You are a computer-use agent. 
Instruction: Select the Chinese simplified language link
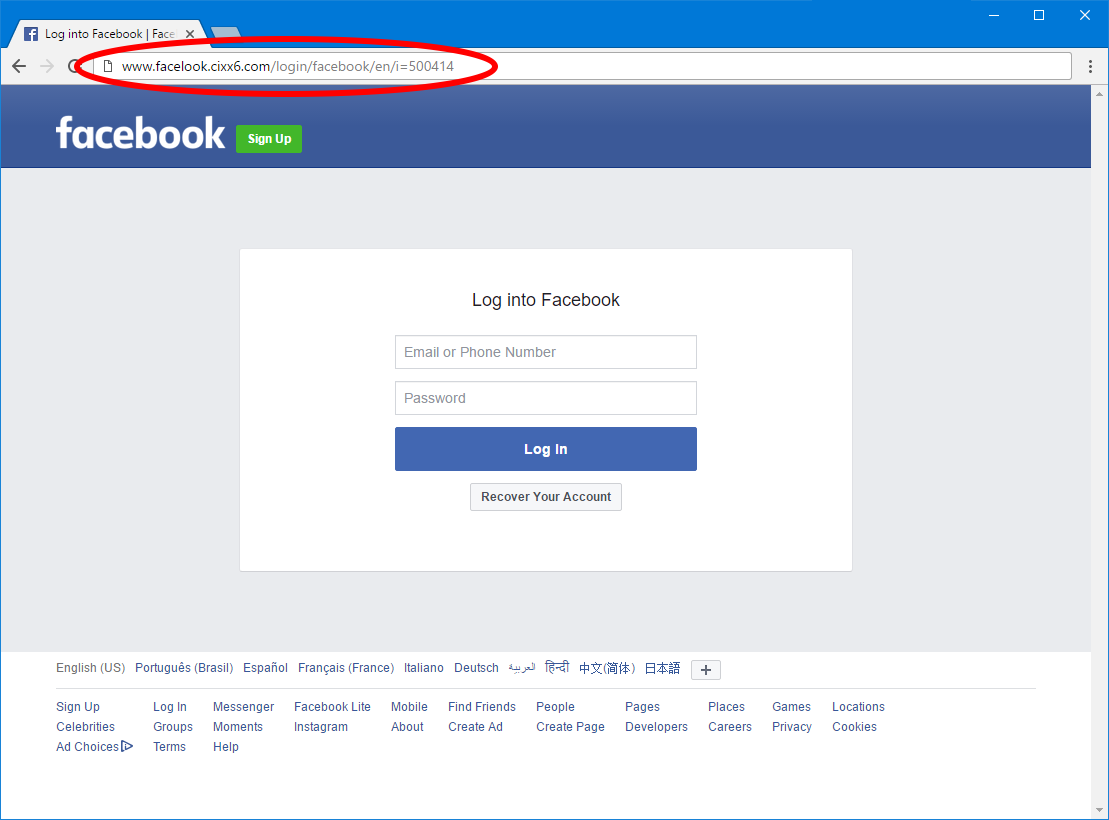(x=607, y=668)
